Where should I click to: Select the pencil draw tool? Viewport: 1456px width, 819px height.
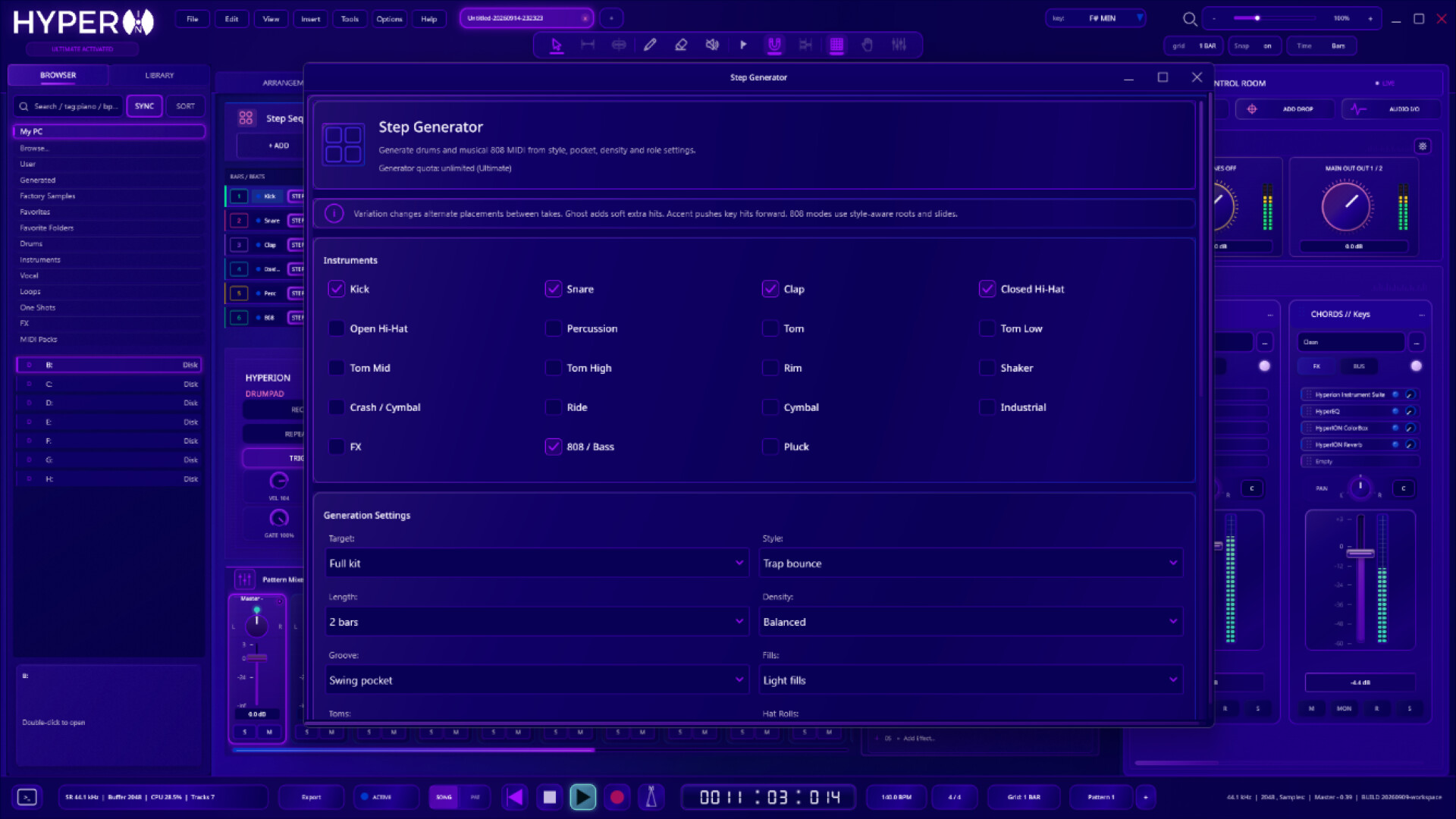(x=650, y=45)
